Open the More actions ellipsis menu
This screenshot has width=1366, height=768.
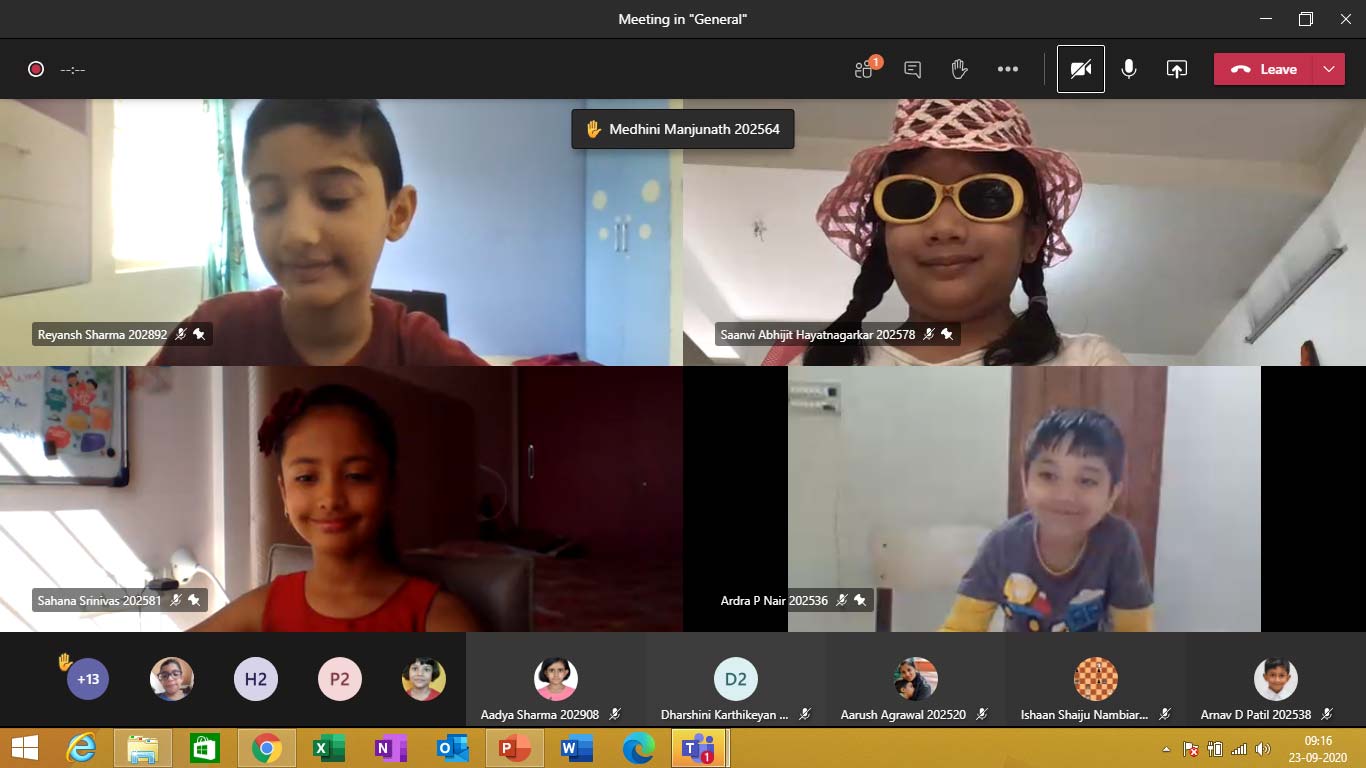coord(1007,69)
